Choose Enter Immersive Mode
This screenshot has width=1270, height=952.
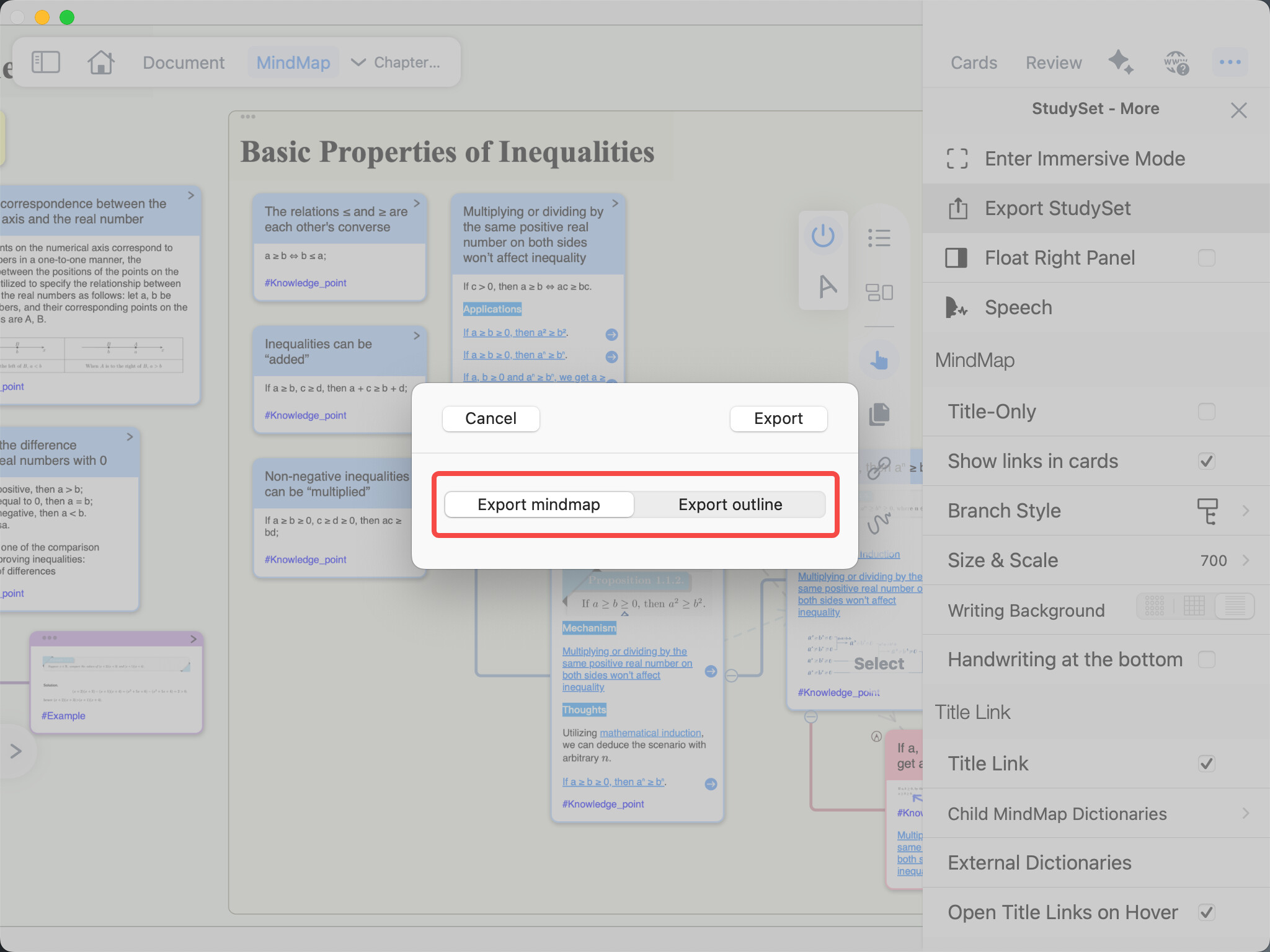click(1096, 159)
